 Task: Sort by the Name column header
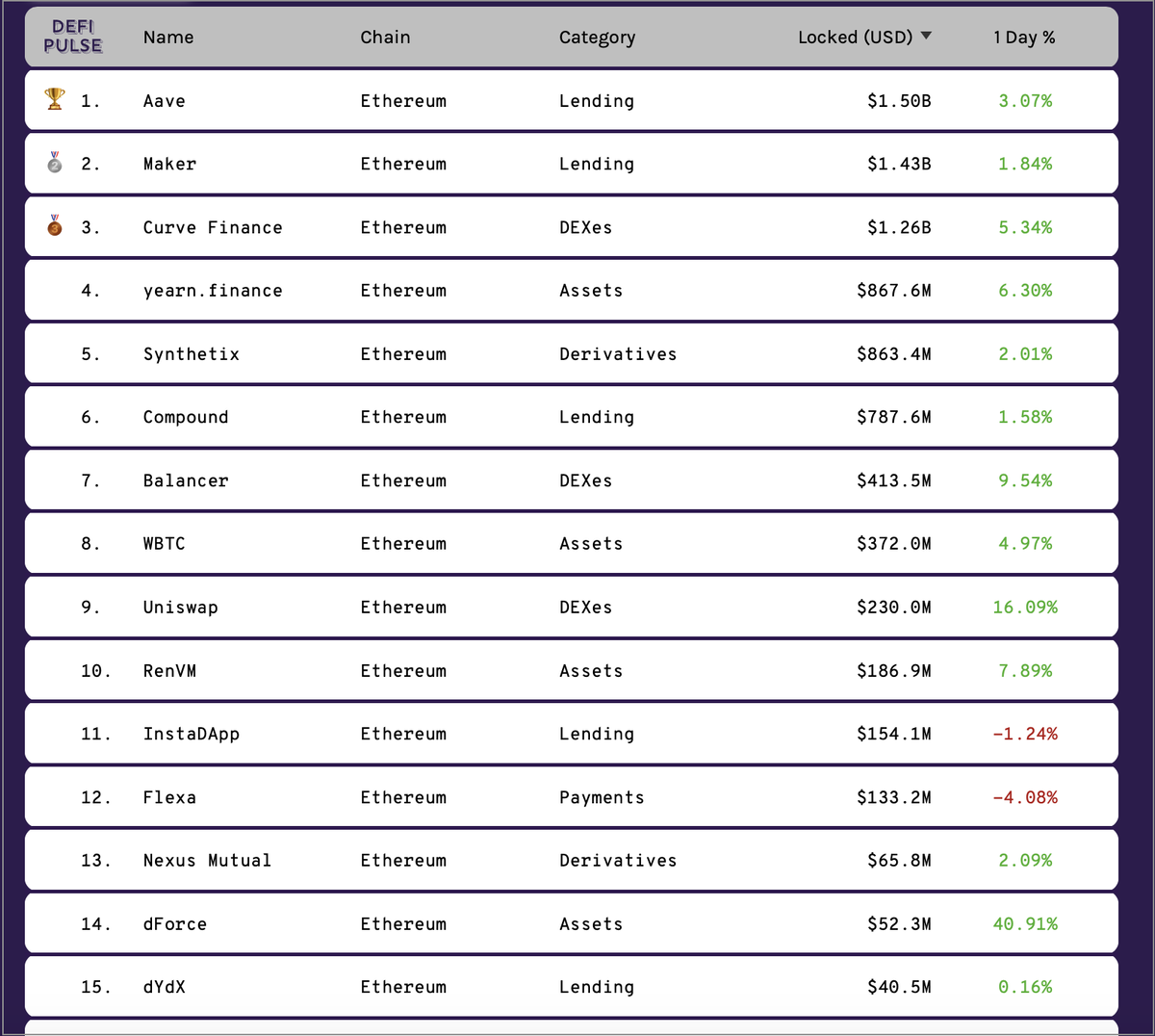168,38
